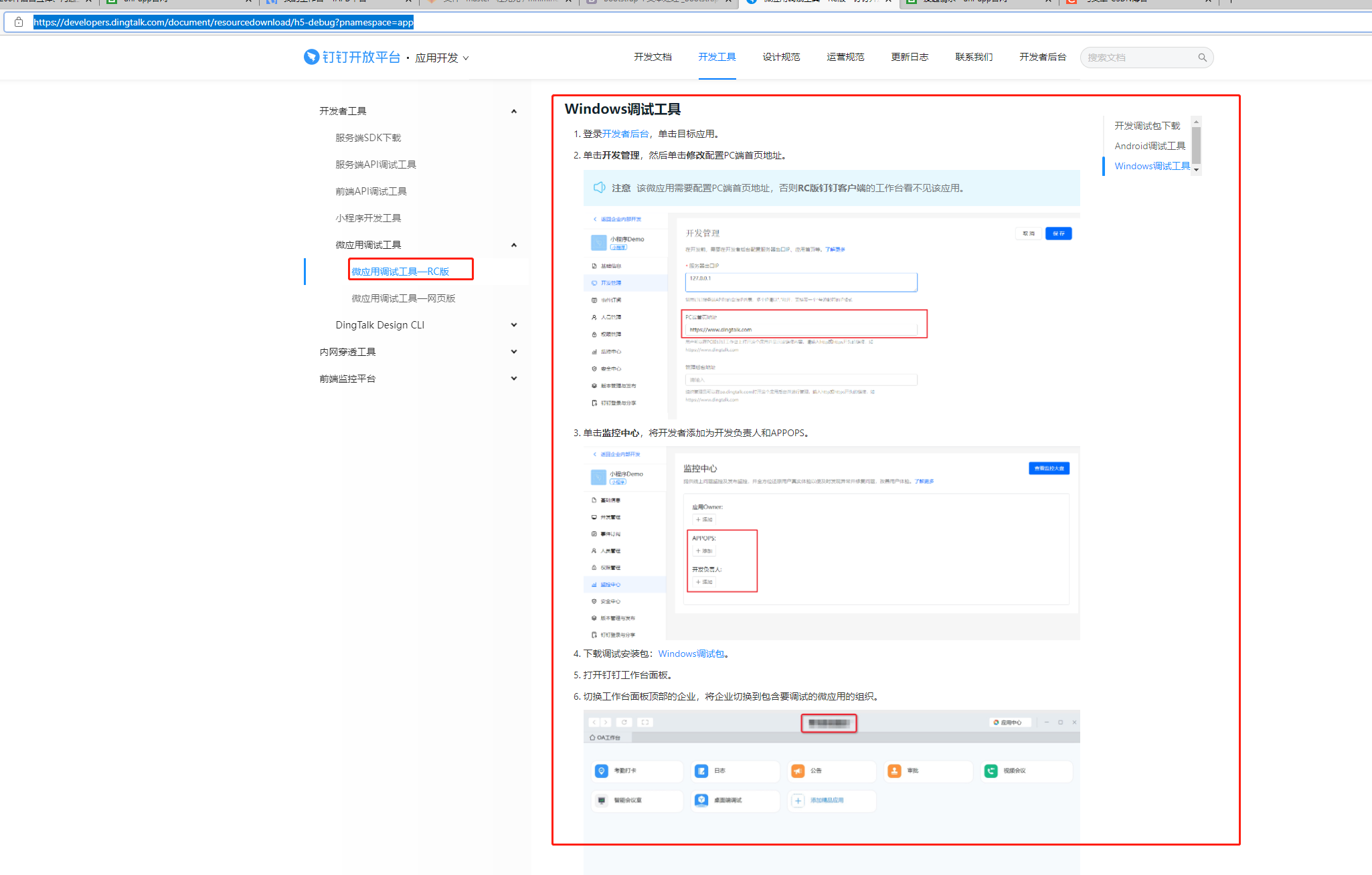The width and height of the screenshot is (1372, 875).
Task: Expand the DingTalk Design CLI section
Action: tap(513, 325)
